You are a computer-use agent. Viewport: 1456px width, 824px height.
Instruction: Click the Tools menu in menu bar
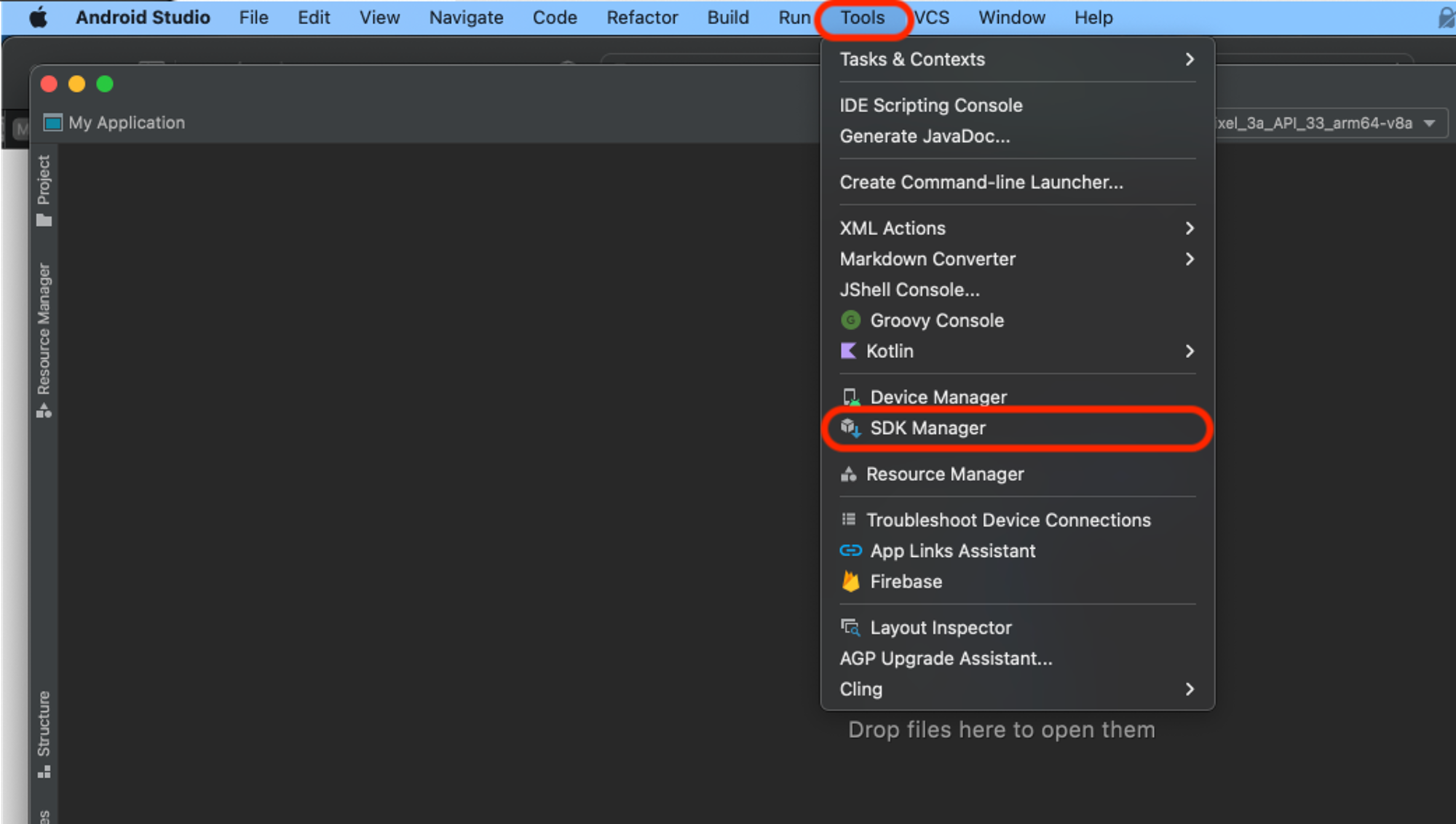coord(863,17)
